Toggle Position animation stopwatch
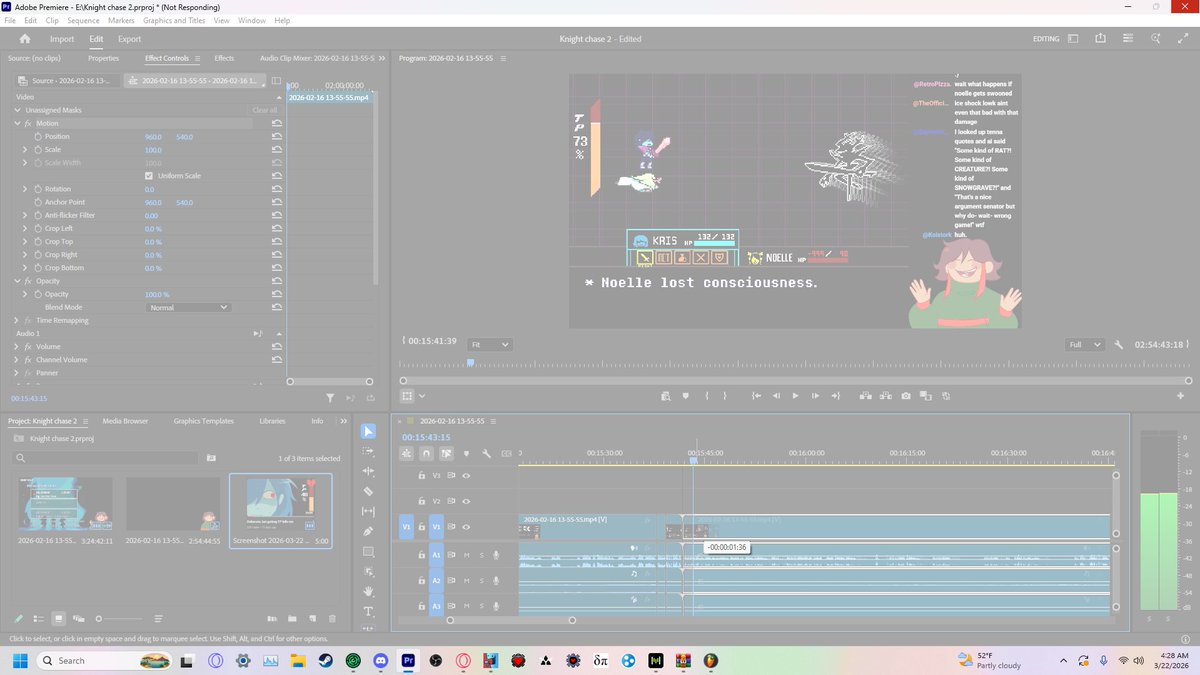The image size is (1200, 675). [x=38, y=136]
